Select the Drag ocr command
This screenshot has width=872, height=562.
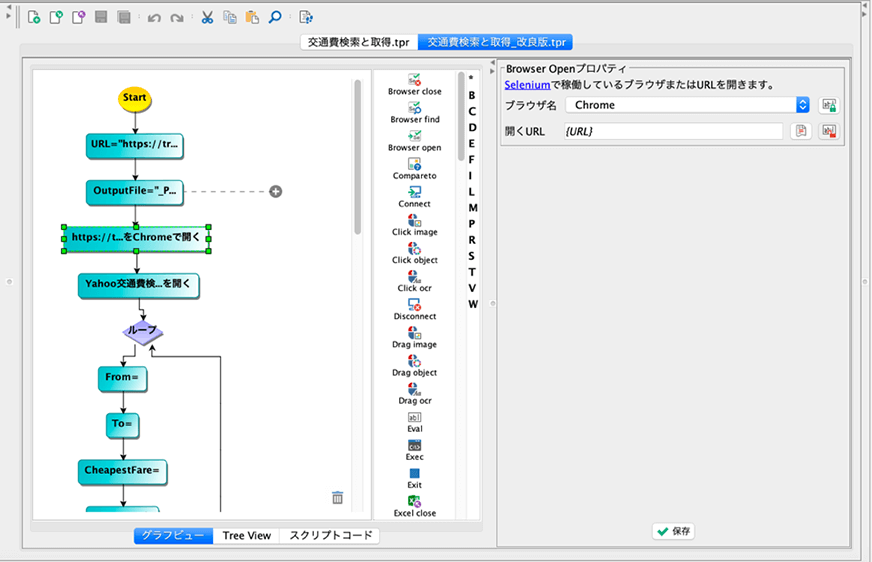[415, 394]
